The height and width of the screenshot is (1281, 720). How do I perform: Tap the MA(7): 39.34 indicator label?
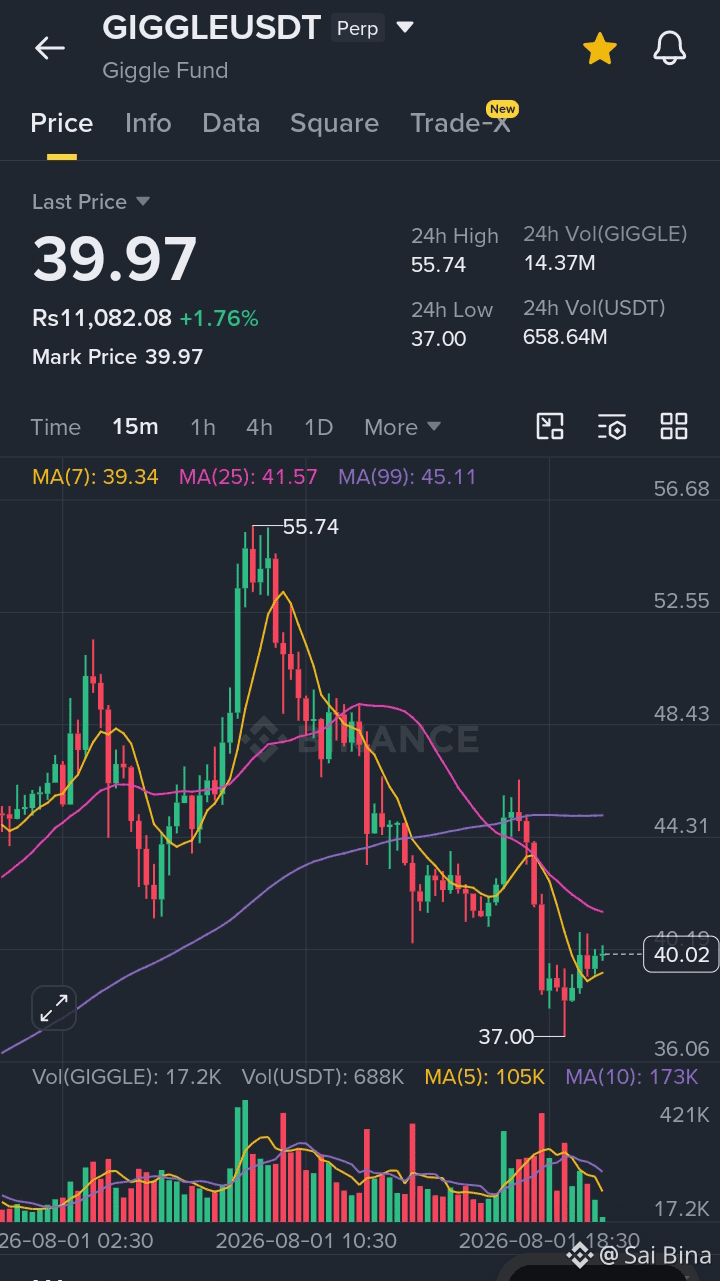[x=95, y=477]
